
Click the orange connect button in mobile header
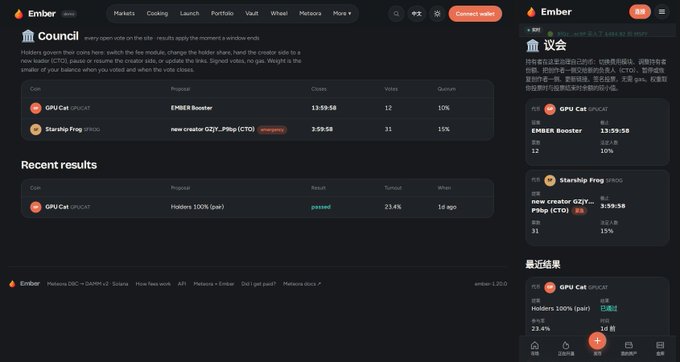640,12
